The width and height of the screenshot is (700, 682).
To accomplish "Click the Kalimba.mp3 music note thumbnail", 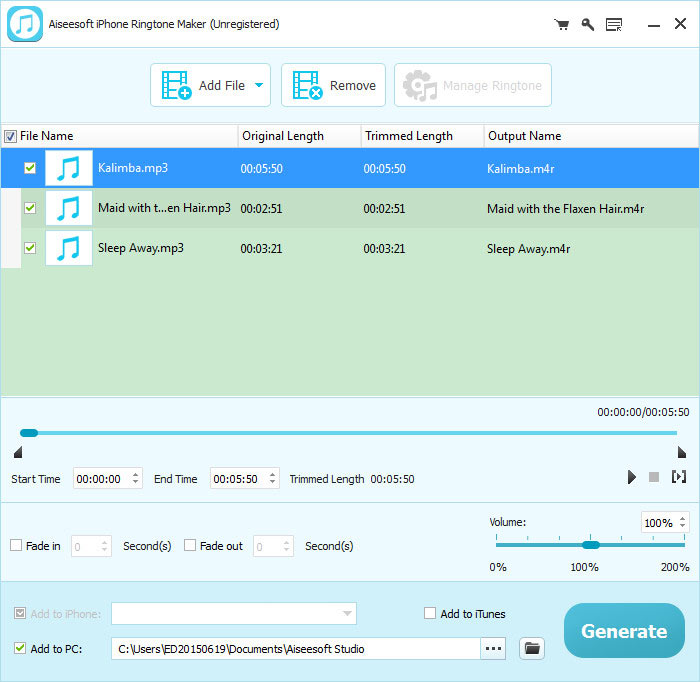I will 69,168.
